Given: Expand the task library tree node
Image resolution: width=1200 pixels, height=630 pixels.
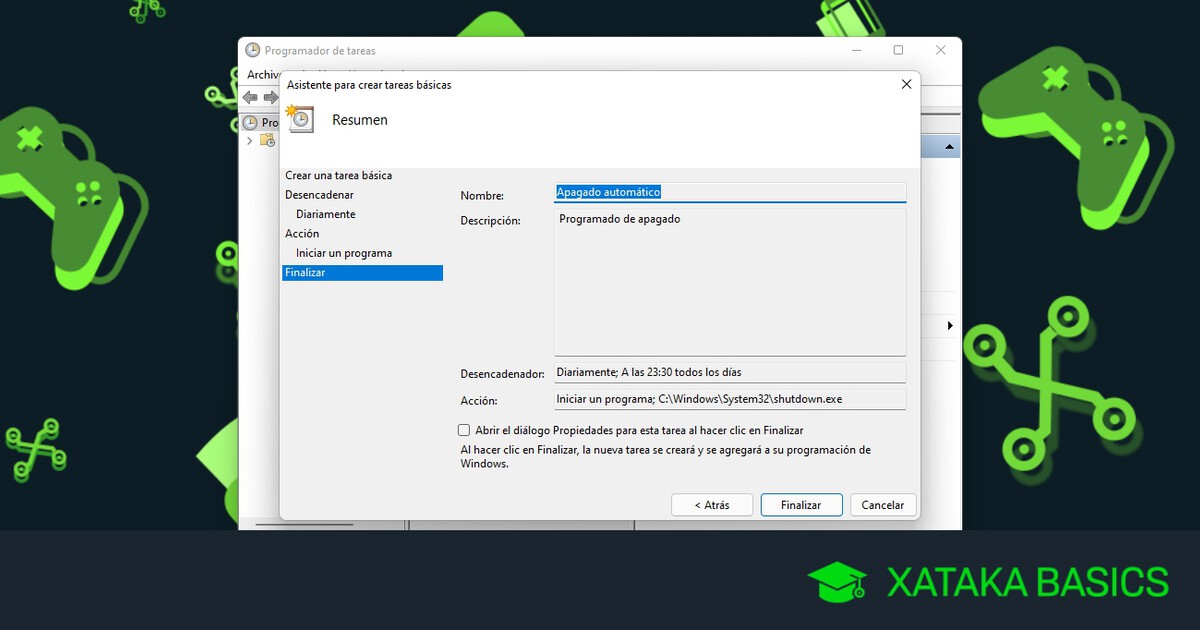Looking at the screenshot, I should [250, 140].
